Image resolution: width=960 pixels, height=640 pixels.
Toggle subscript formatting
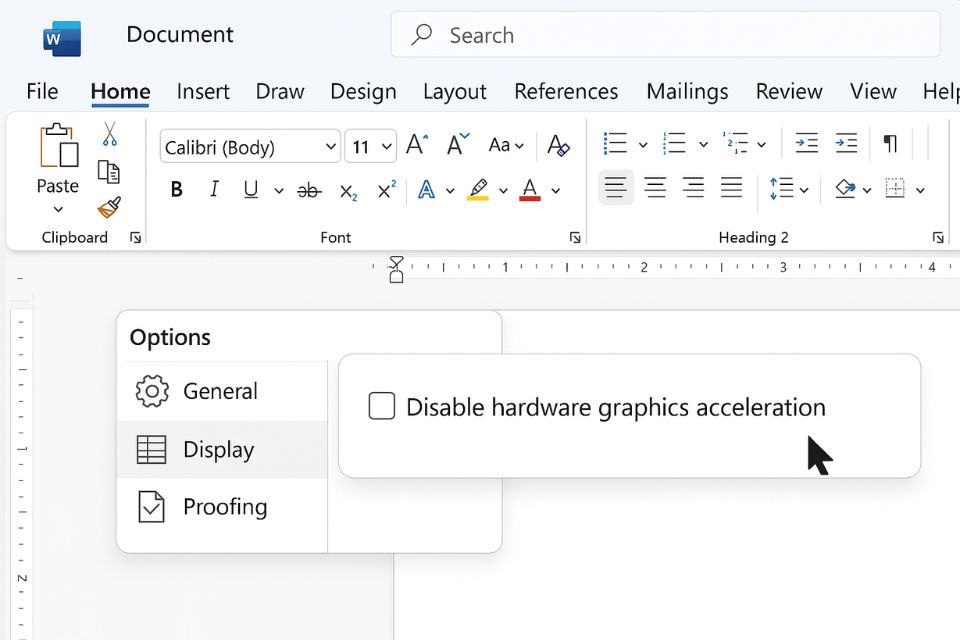click(348, 191)
